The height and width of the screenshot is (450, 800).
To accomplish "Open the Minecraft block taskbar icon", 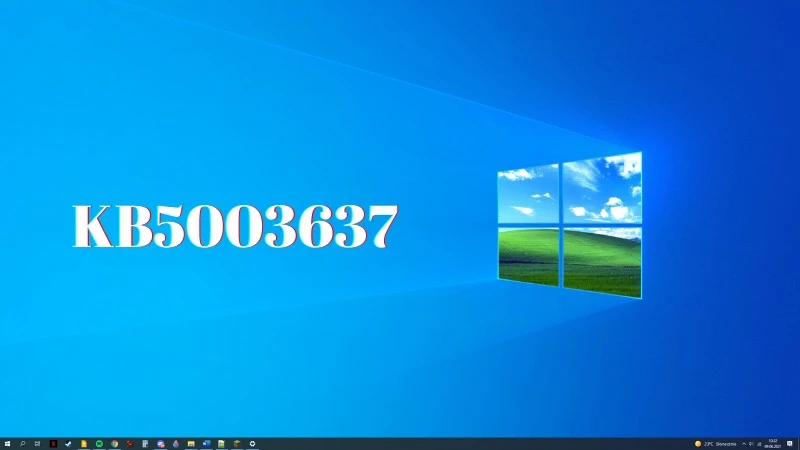I will point(237,444).
